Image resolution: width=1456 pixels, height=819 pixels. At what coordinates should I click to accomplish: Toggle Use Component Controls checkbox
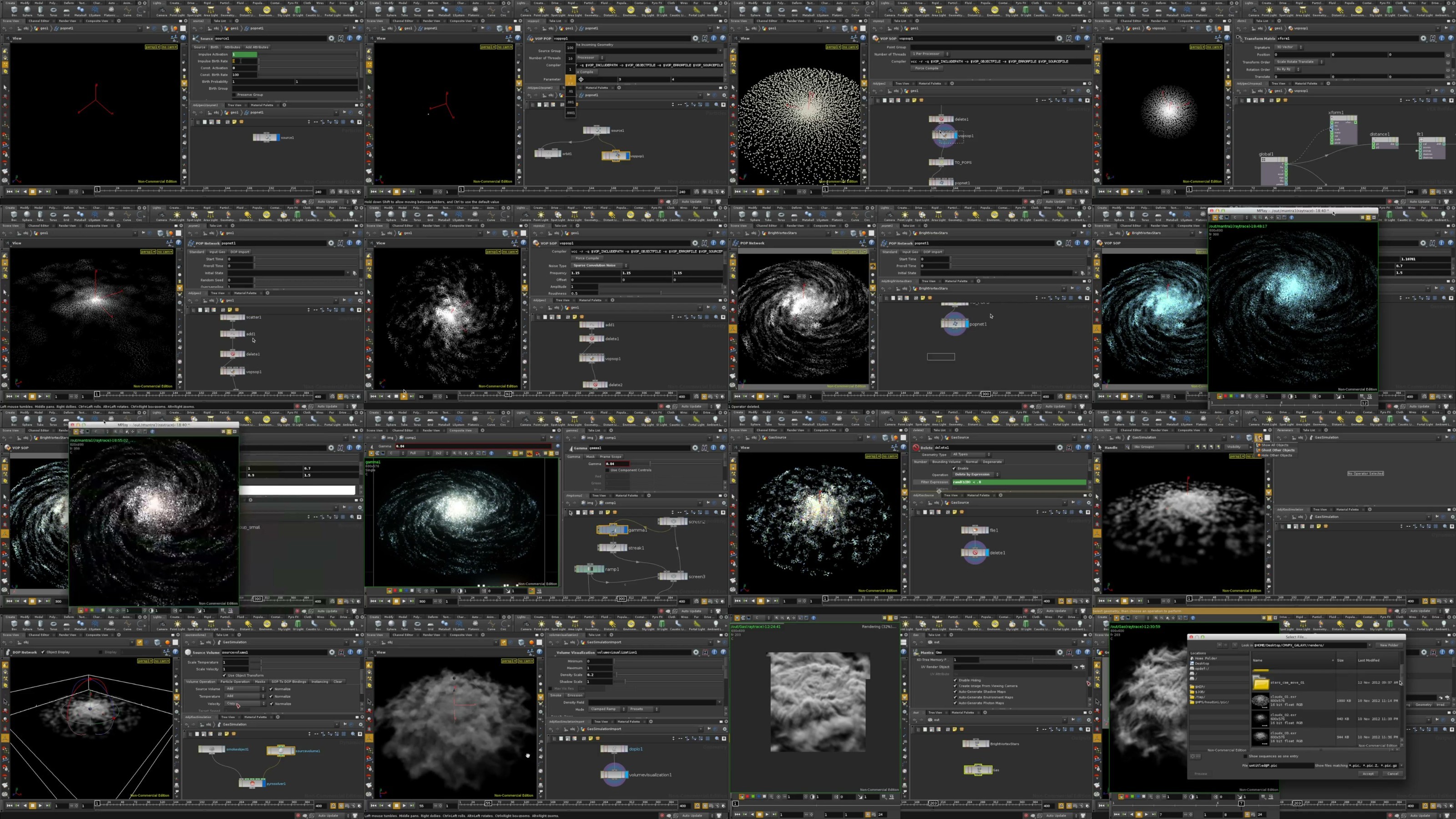(608, 470)
